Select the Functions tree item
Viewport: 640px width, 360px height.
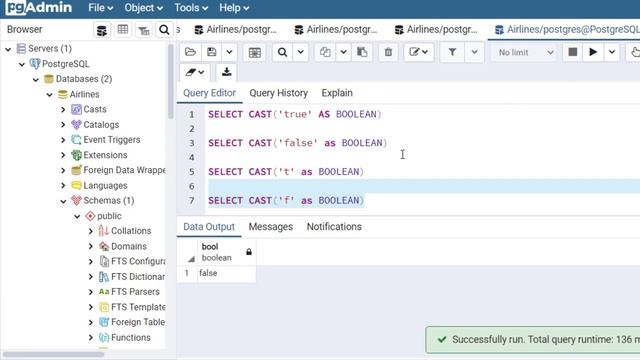(131, 338)
